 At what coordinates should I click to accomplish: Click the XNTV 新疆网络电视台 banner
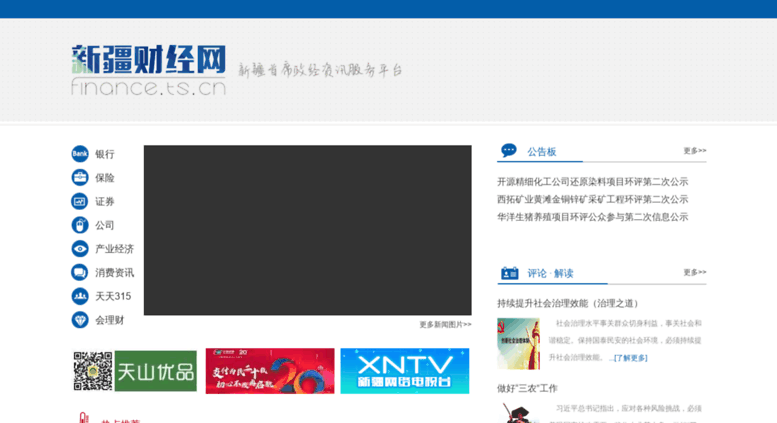tap(405, 371)
